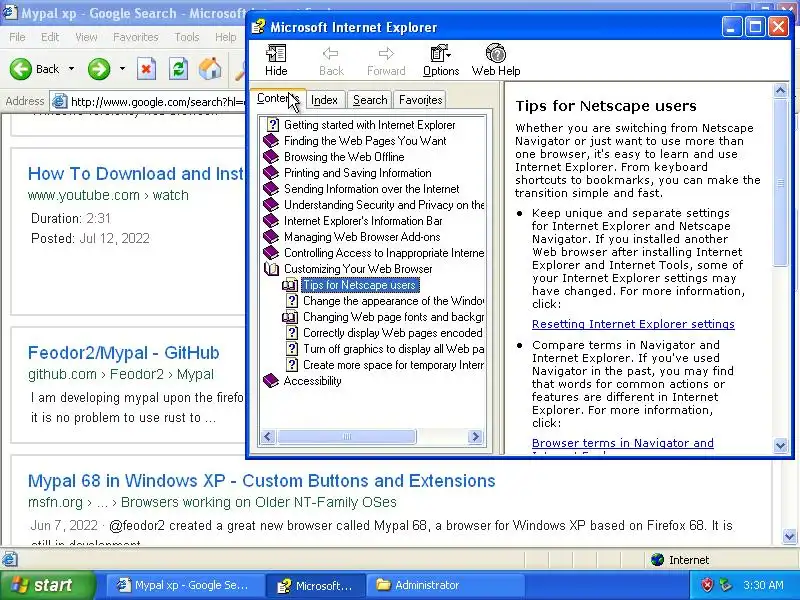Click green Forward arrow in Internet Explorer

[x=99, y=69]
